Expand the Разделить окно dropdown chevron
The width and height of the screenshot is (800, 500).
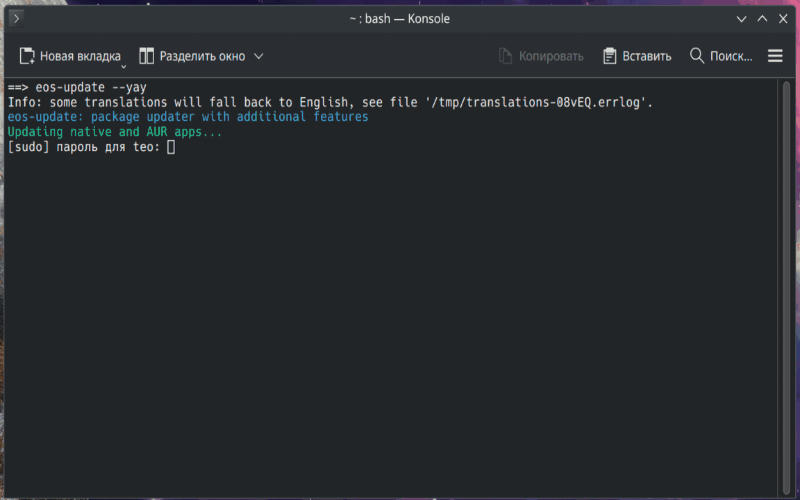259,56
